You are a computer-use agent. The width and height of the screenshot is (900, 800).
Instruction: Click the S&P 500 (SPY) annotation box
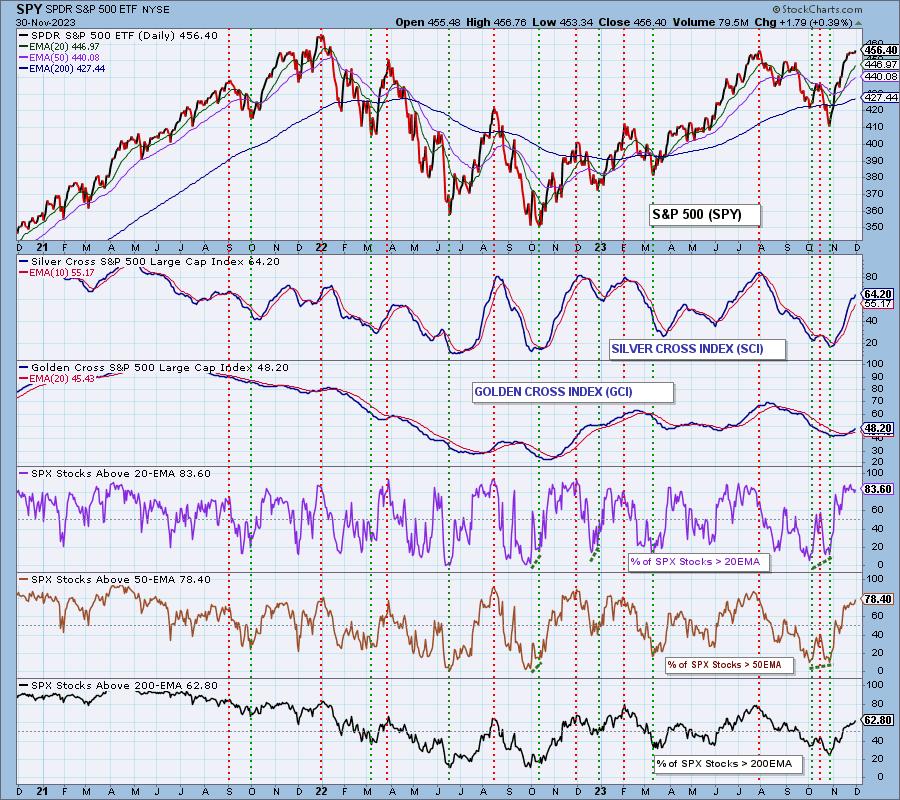click(705, 215)
